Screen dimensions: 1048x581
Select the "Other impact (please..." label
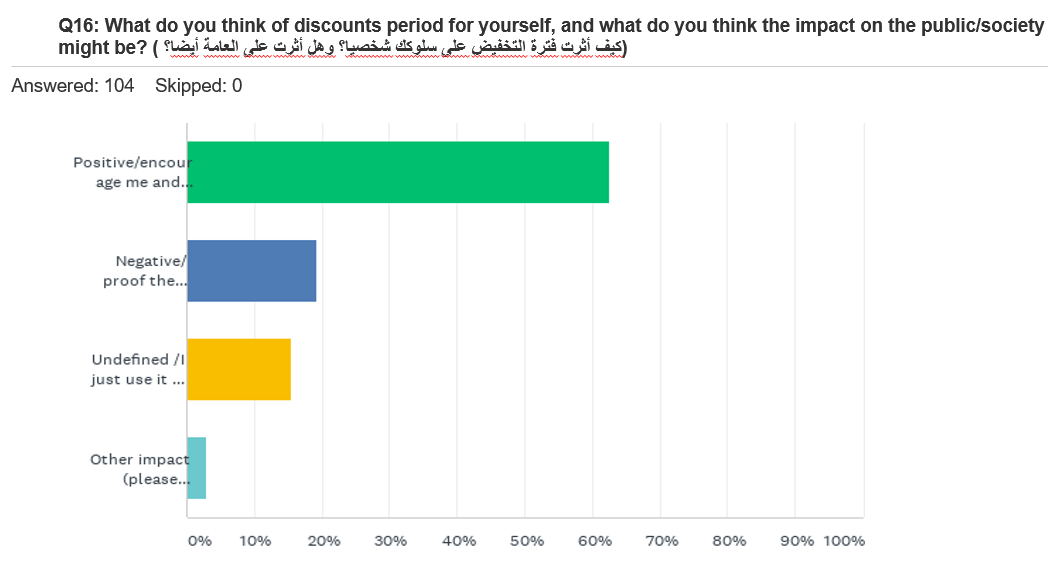coord(139,469)
